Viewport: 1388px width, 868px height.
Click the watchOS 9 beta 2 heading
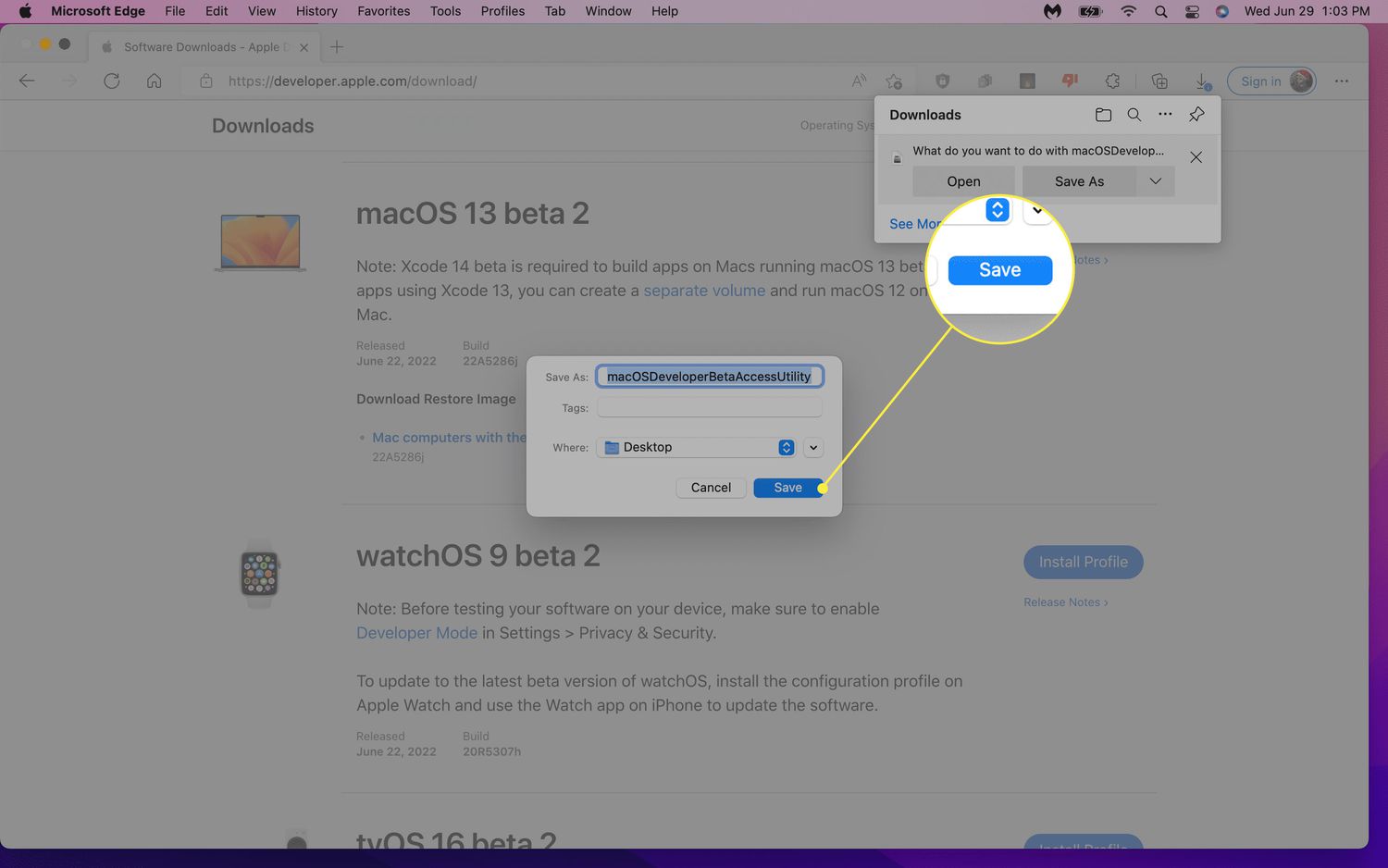(x=478, y=556)
